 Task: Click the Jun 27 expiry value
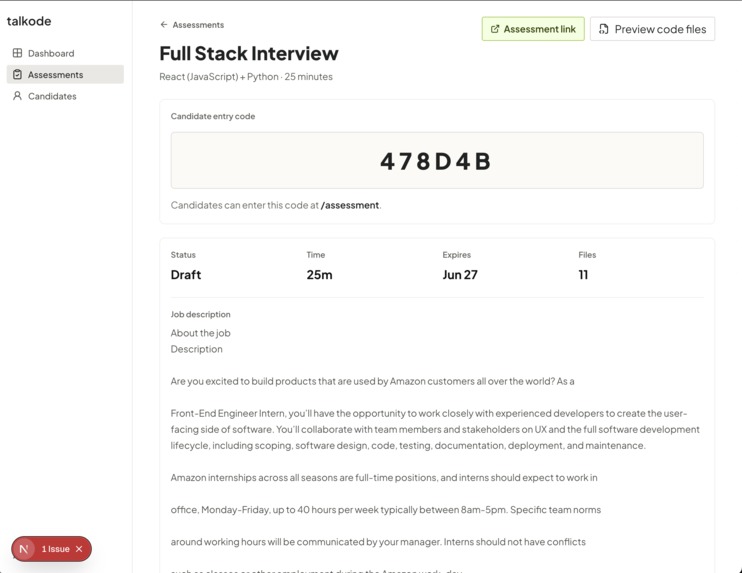tap(460, 275)
